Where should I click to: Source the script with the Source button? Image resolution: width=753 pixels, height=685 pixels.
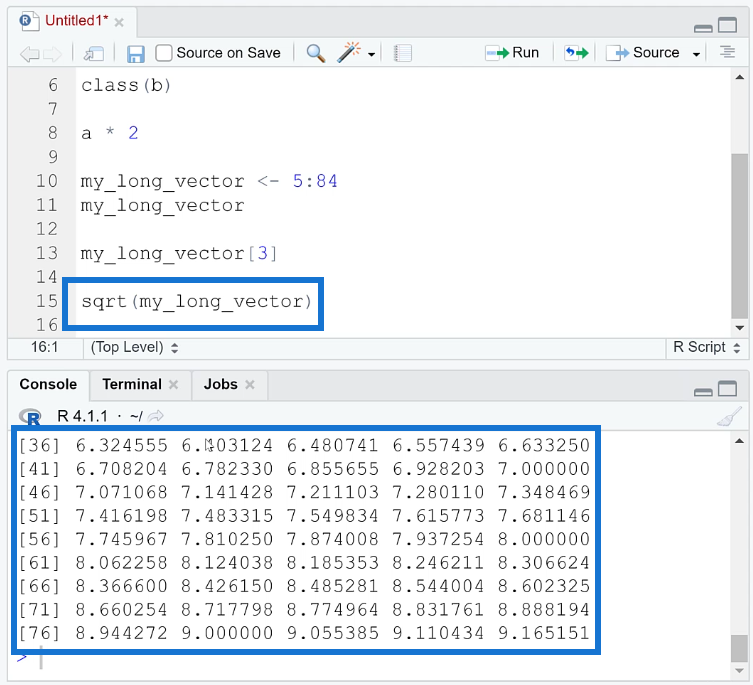point(643,52)
